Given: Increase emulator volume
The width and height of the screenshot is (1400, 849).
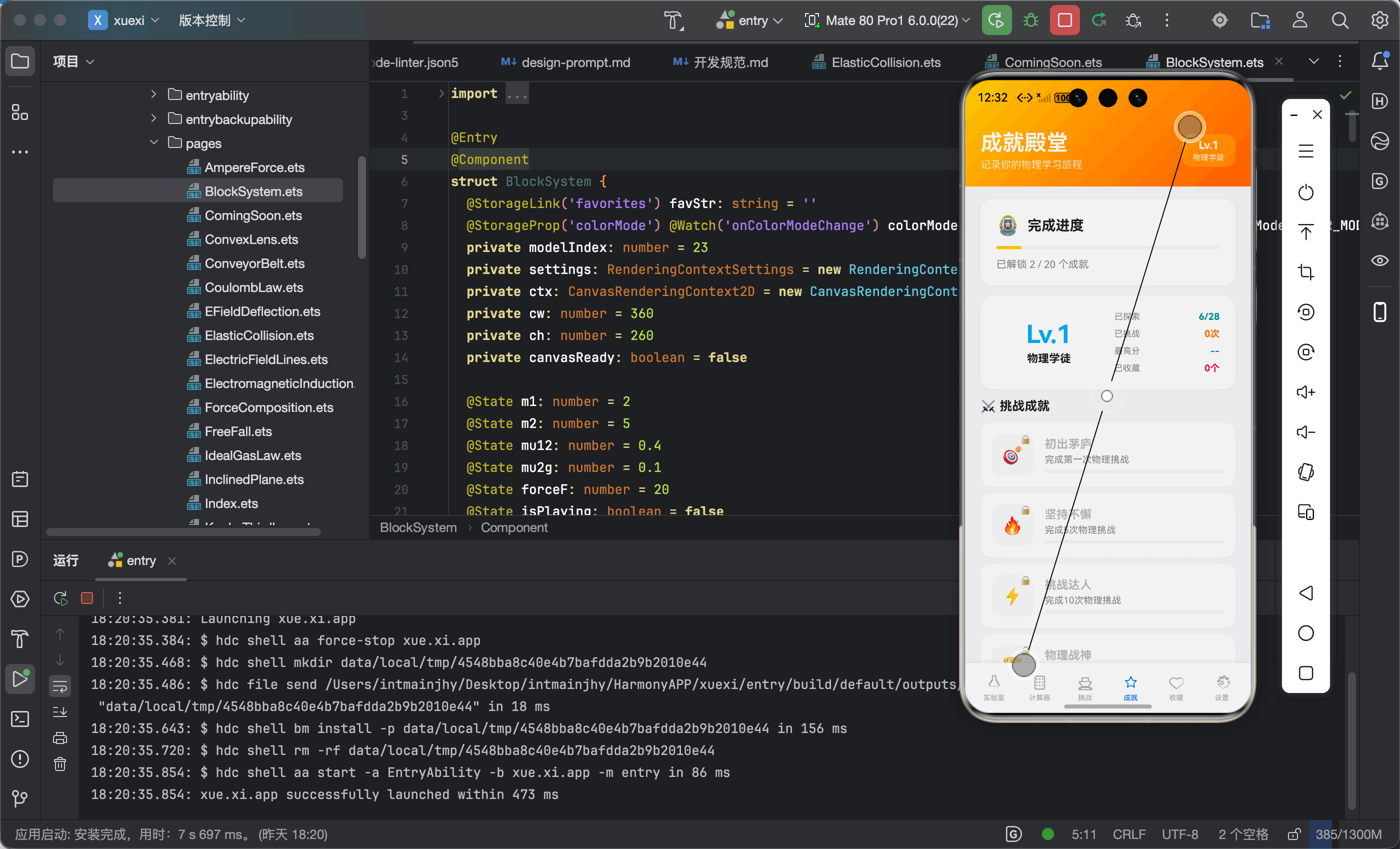Looking at the screenshot, I should [1305, 391].
